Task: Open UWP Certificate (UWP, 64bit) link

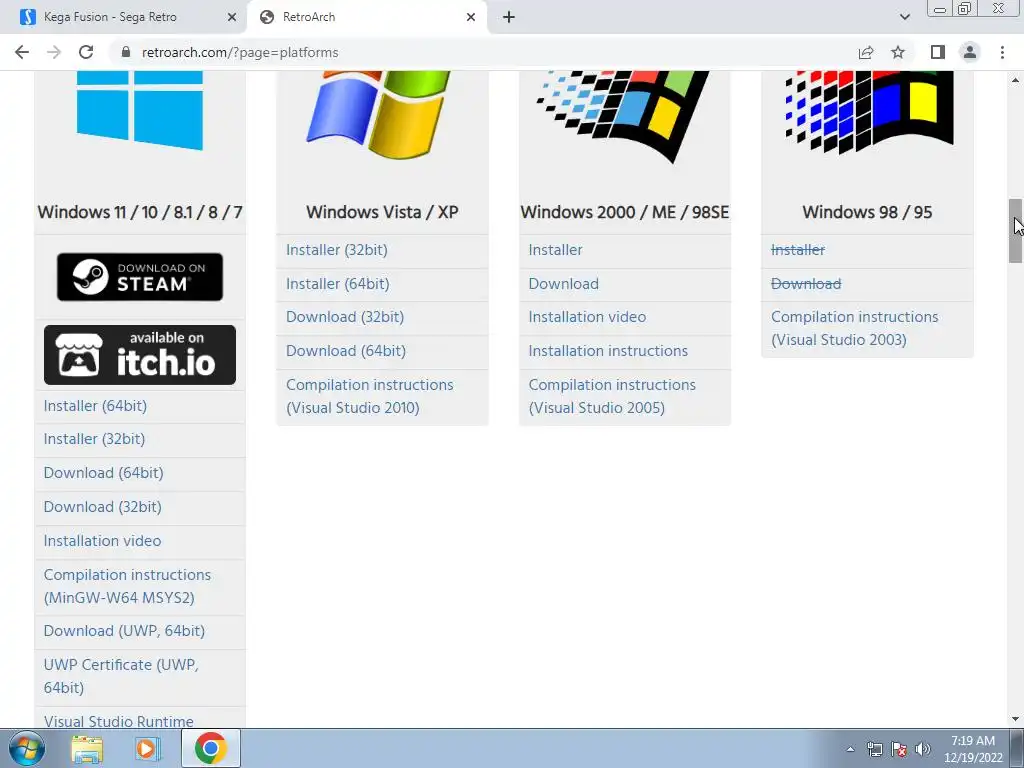Action: 121,676
